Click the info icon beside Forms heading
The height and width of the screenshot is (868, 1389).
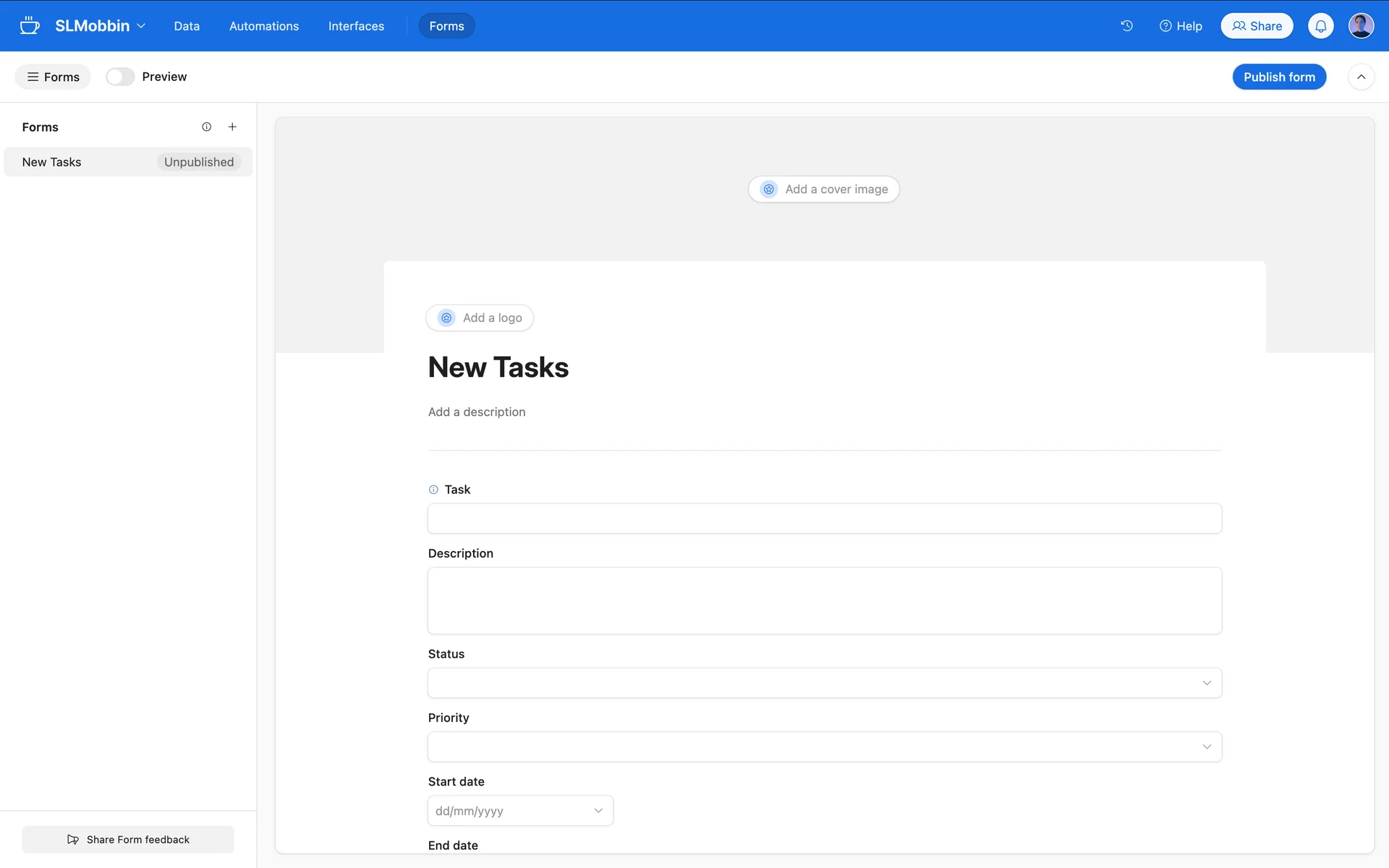click(207, 127)
